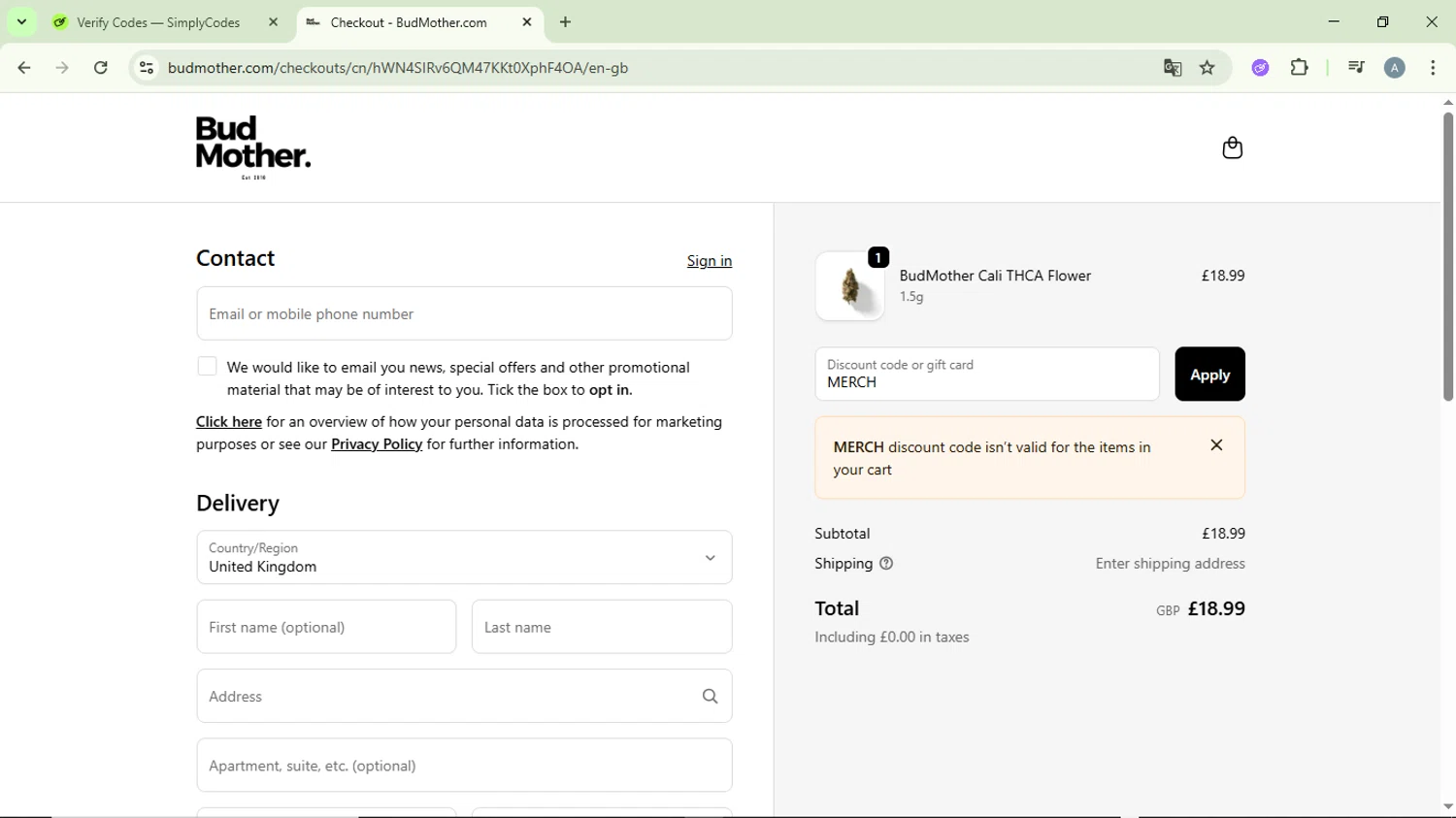Screen dimensions: 1456x818
Task: Click the page vertical scrollbar thumb
Action: point(1447,256)
